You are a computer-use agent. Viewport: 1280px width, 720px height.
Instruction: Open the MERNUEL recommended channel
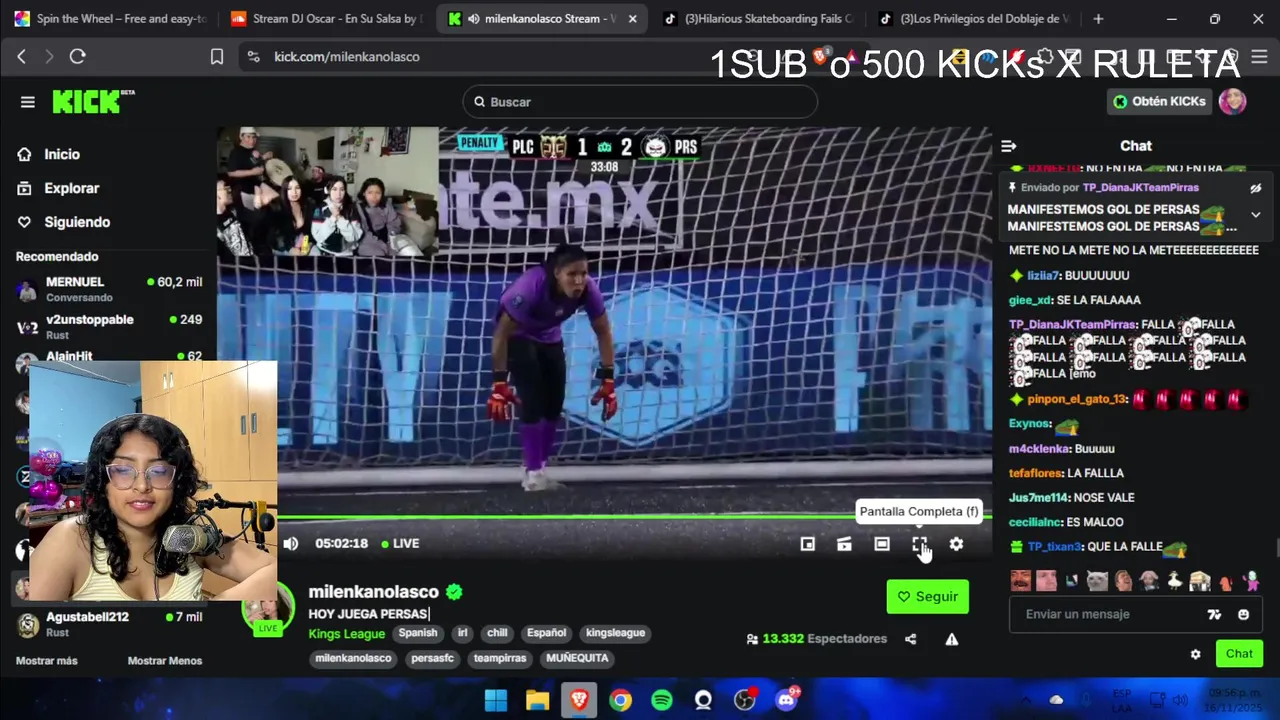108,289
